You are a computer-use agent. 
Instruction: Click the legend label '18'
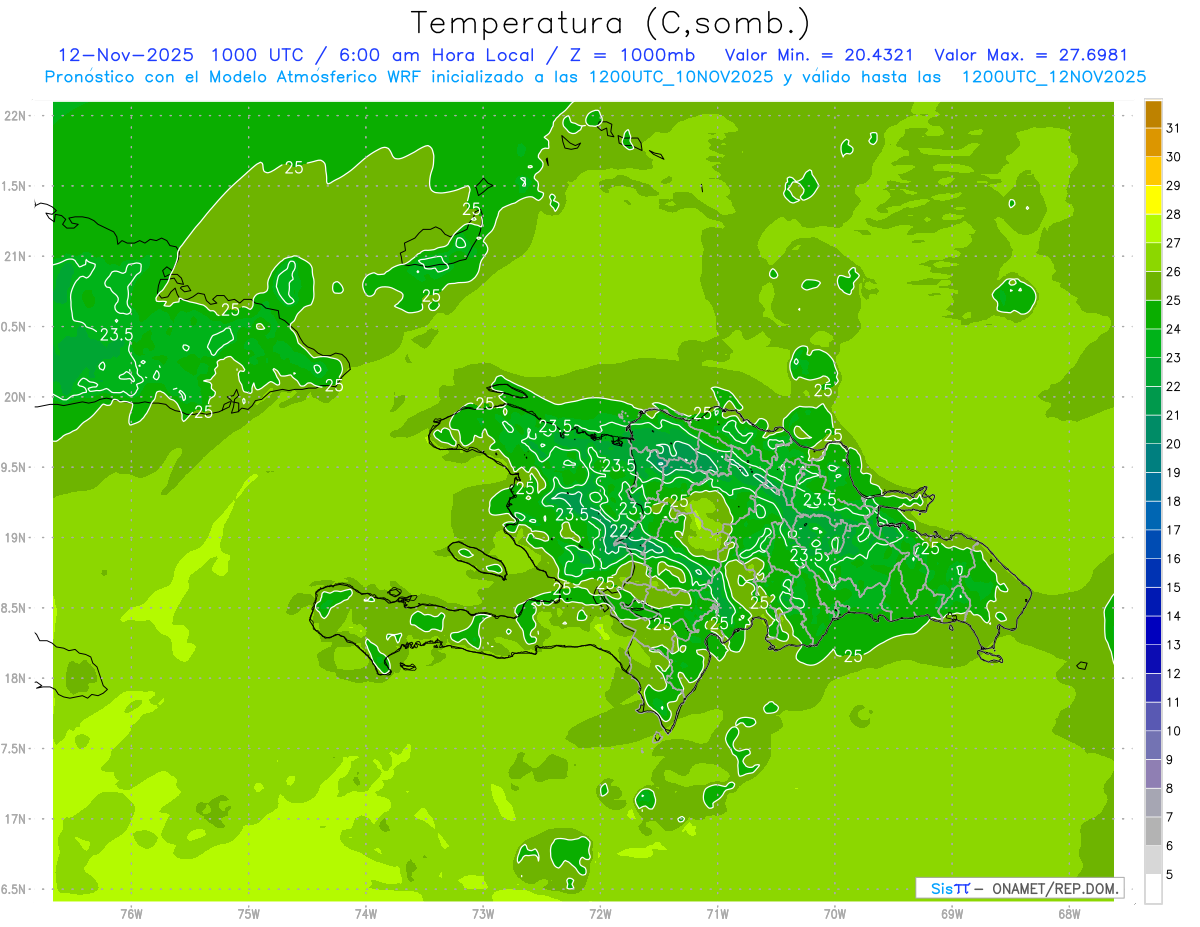pos(1174,501)
